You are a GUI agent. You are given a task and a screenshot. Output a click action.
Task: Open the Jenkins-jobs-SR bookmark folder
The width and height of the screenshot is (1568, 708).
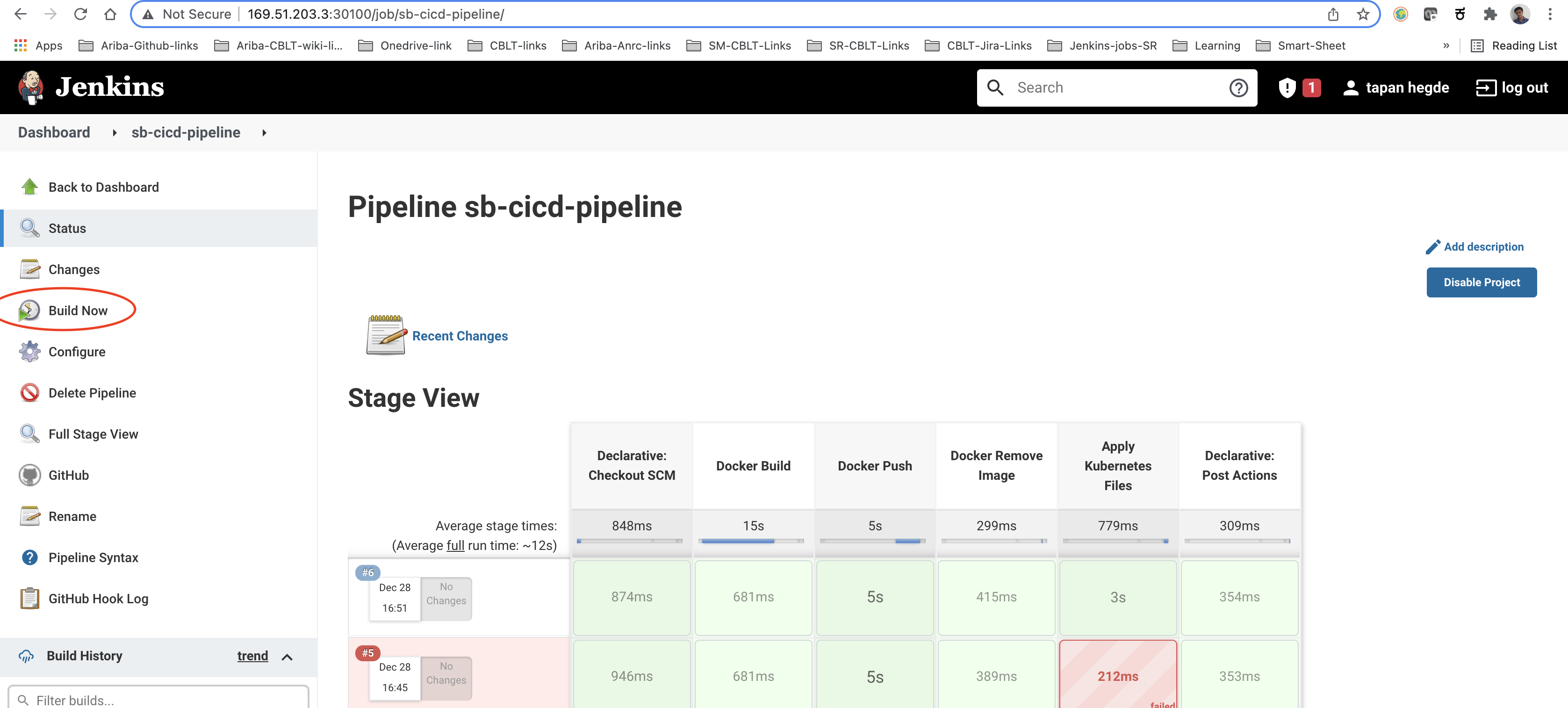[1102, 46]
